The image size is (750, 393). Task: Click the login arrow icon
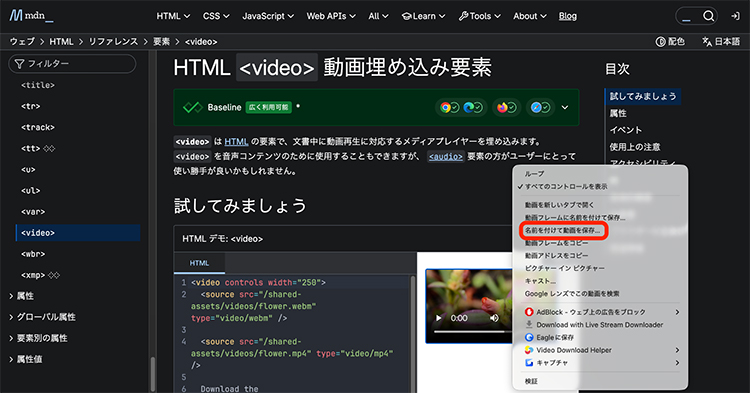735,16
